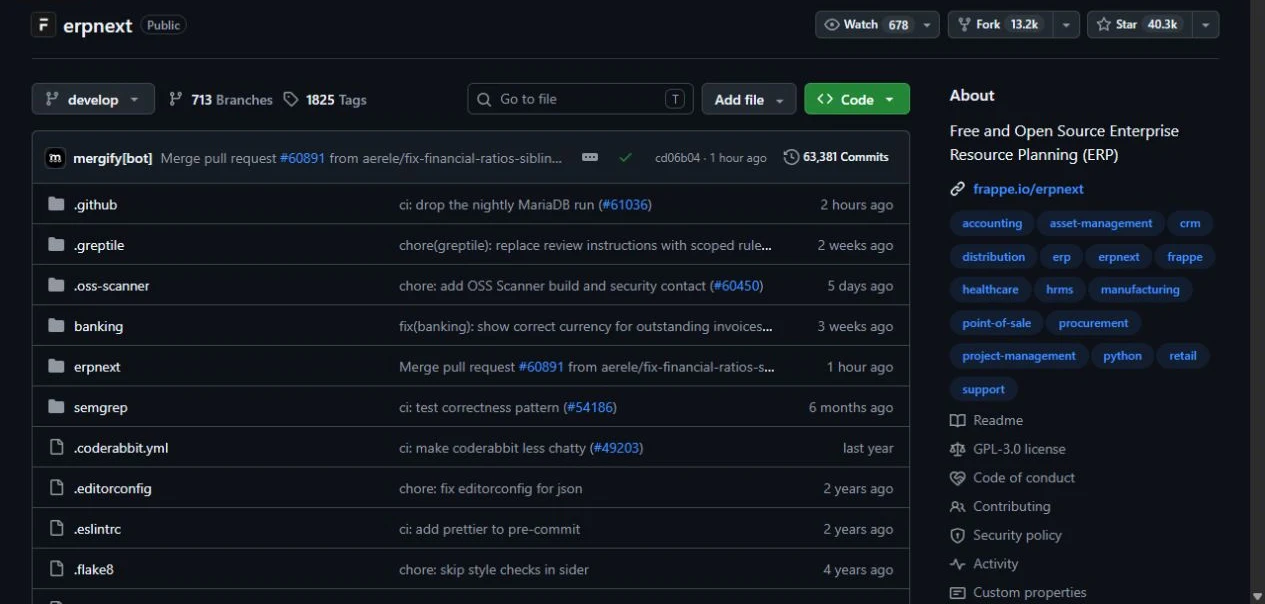Open the 63,381 Commits history link
Viewport: 1265px width, 604px height.
click(x=836, y=157)
